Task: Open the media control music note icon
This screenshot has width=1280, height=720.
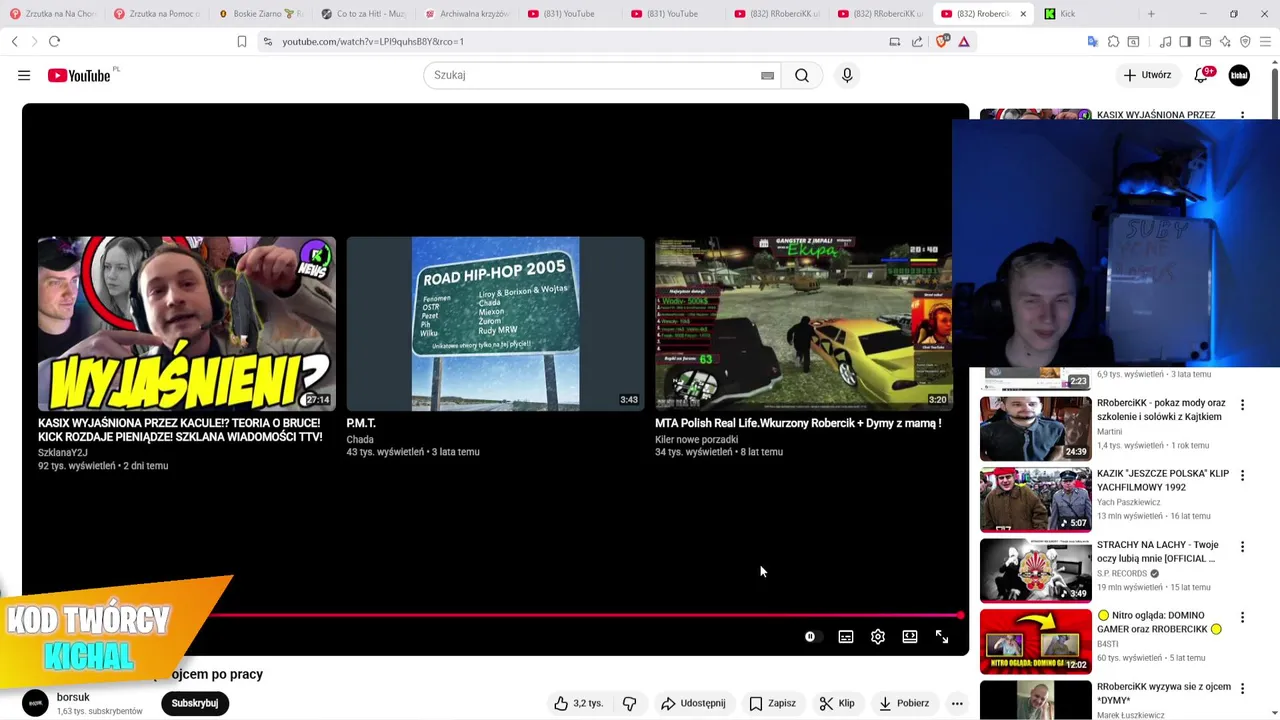Action: [1165, 41]
